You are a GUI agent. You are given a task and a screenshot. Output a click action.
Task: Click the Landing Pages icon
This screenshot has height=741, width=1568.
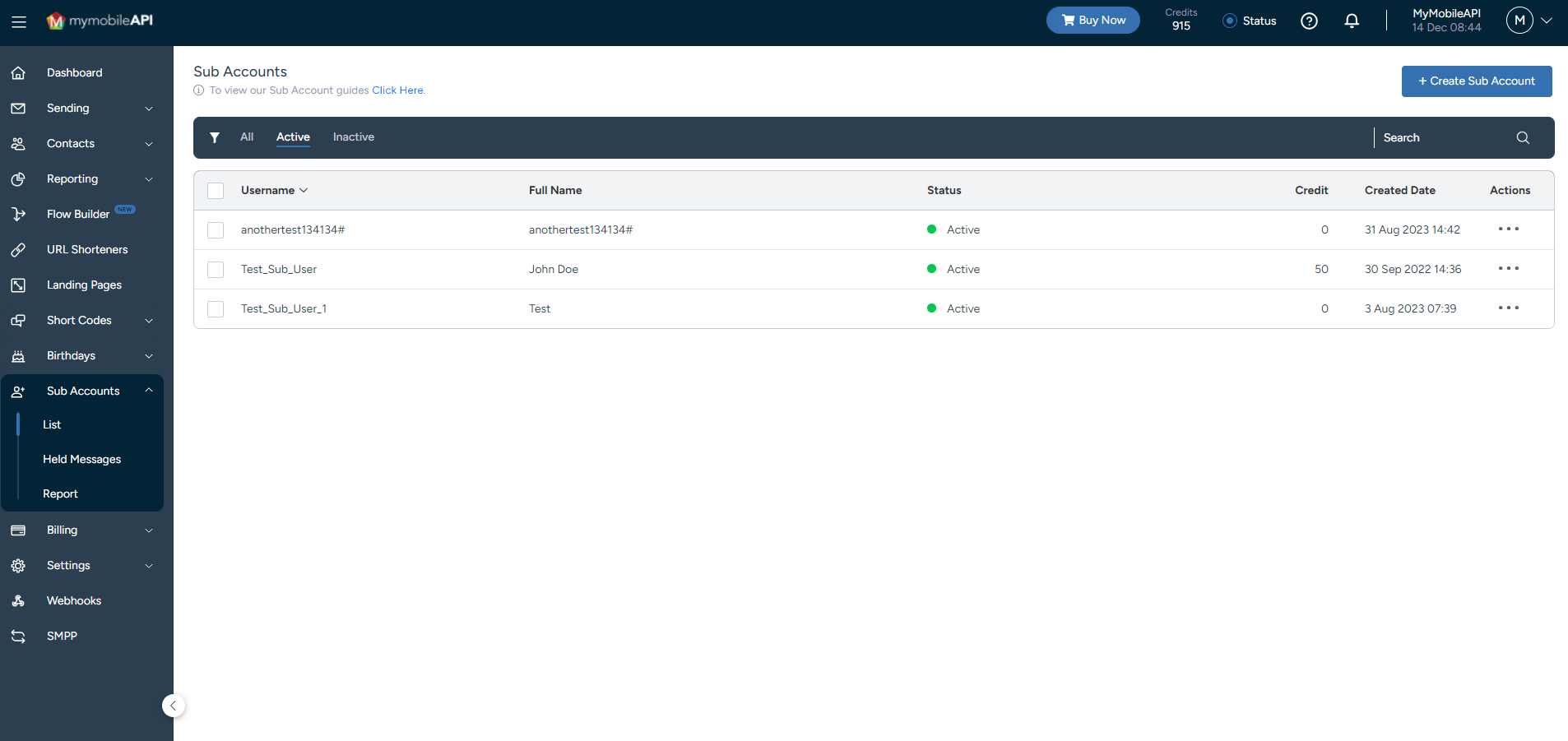(x=18, y=285)
